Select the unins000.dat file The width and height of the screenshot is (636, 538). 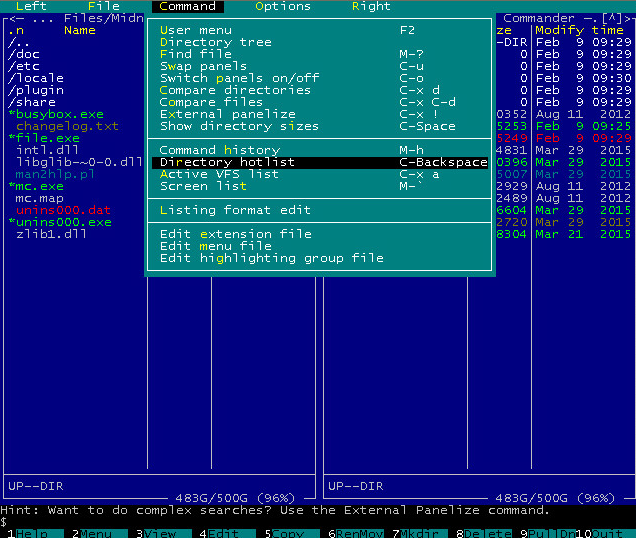(64, 210)
